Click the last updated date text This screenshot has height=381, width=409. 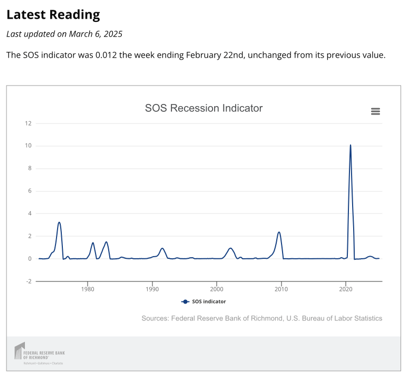pos(64,34)
